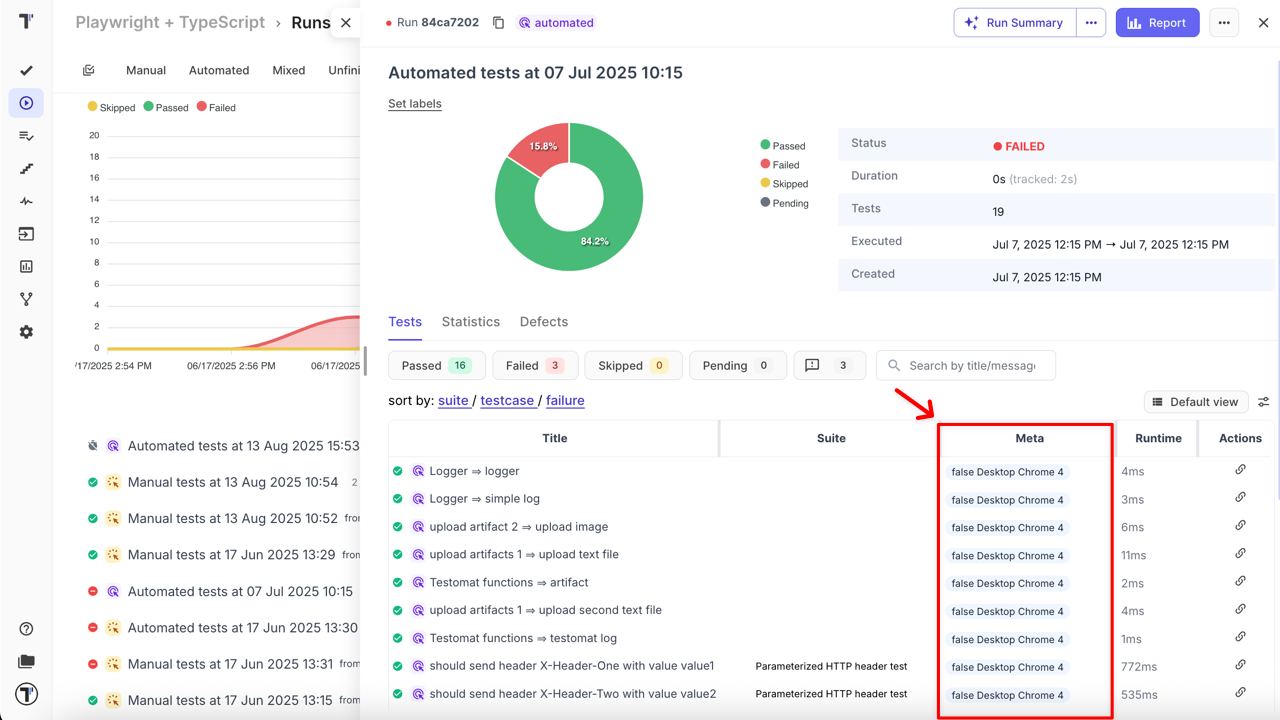Click the Report button
Image resolution: width=1280 pixels, height=720 pixels.
click(x=1157, y=22)
